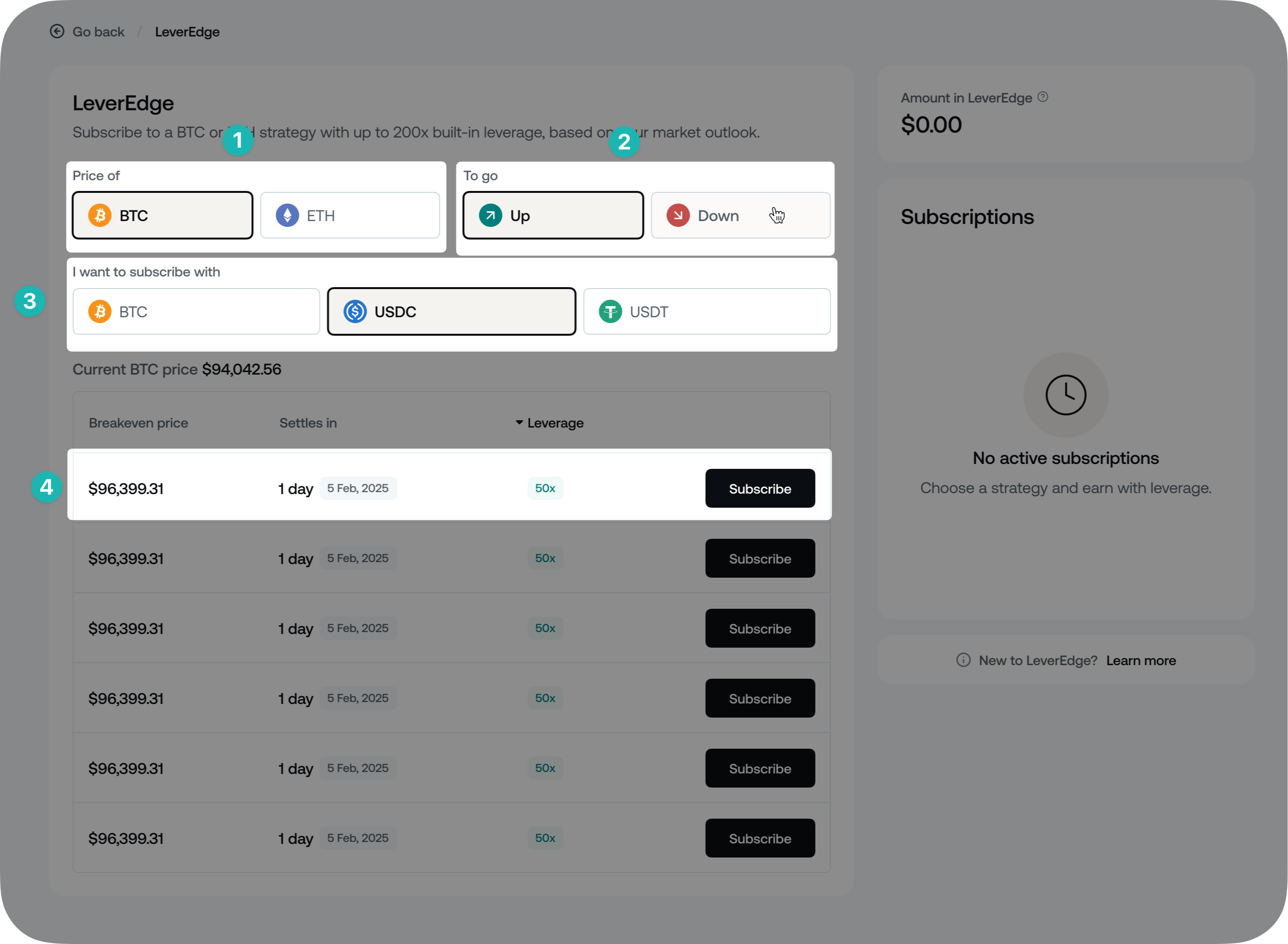This screenshot has height=944, width=1288.
Task: Click the No active subscriptions message
Action: [x=1065, y=458]
